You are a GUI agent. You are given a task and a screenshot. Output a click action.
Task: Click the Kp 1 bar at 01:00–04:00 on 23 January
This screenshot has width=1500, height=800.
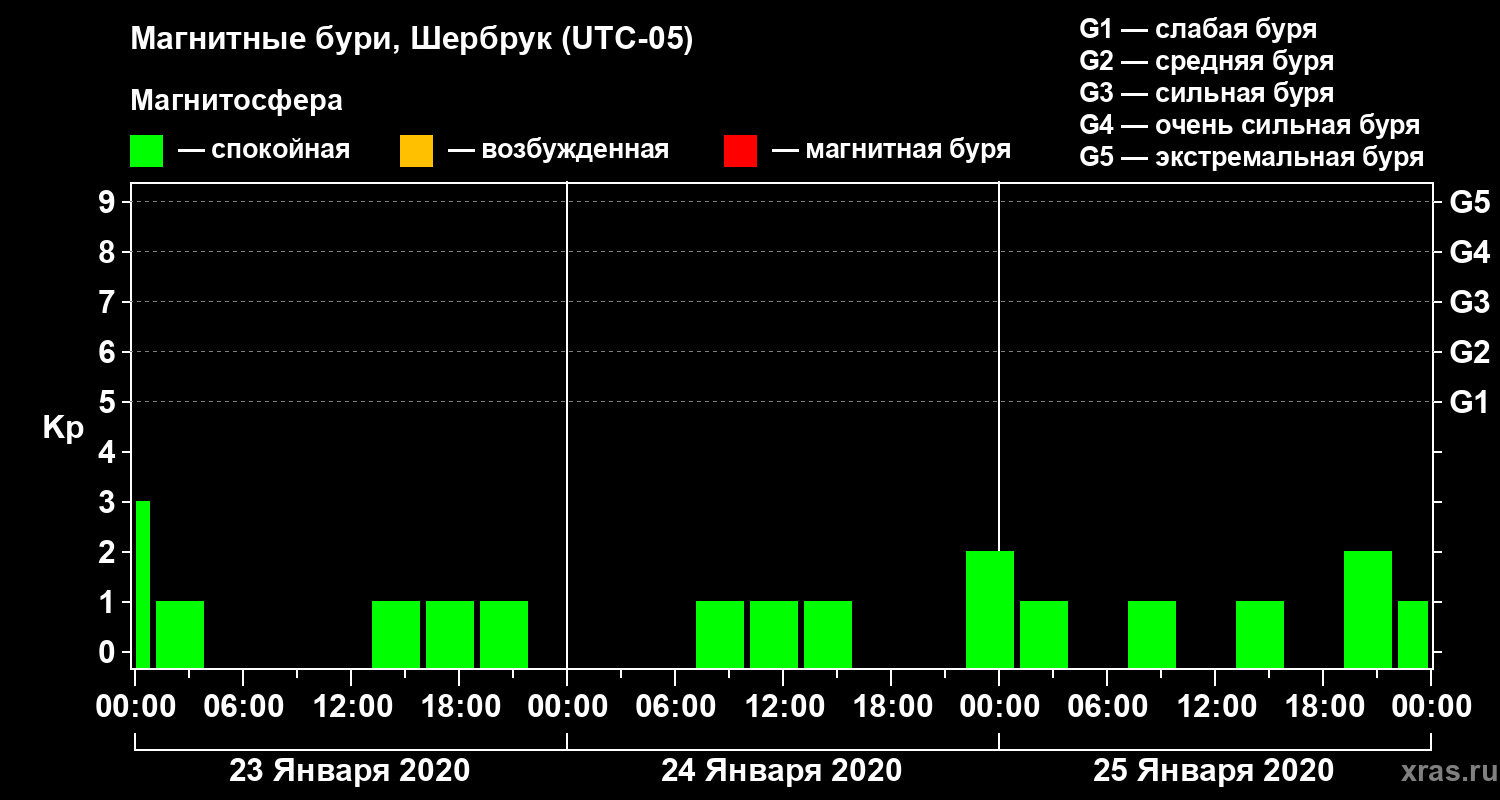pyautogui.click(x=180, y=634)
